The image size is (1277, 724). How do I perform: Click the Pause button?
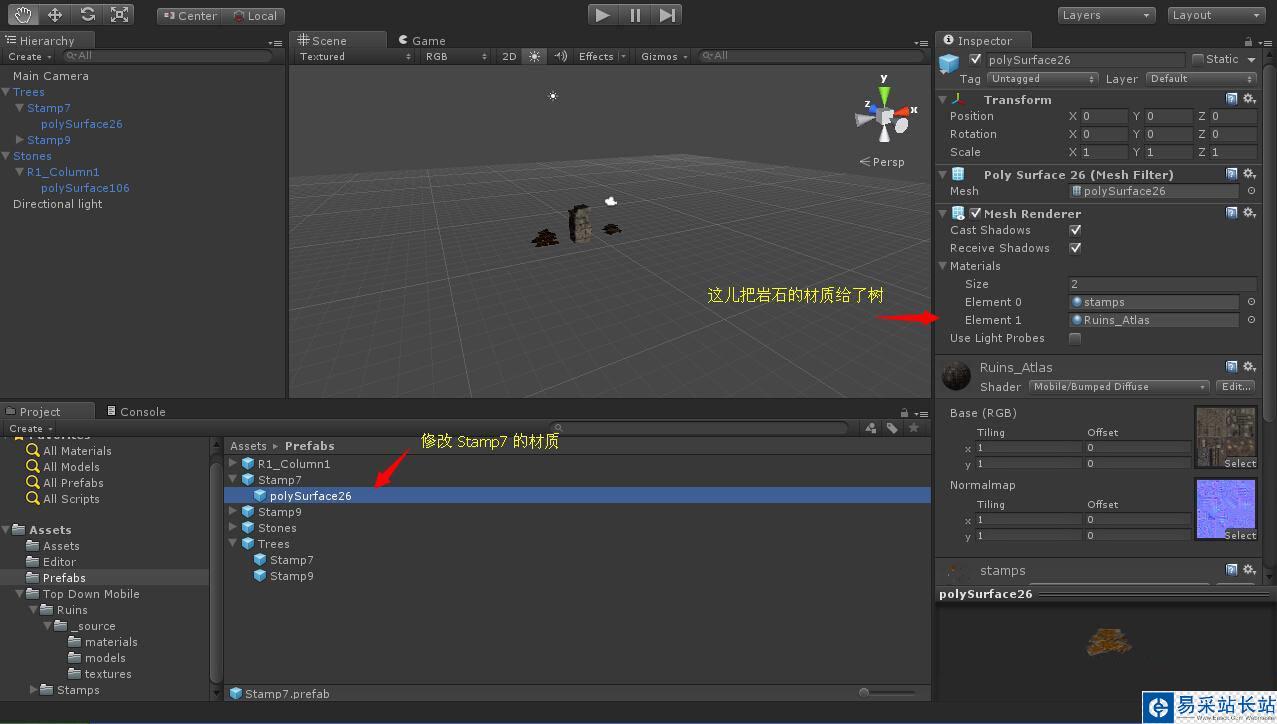click(635, 15)
